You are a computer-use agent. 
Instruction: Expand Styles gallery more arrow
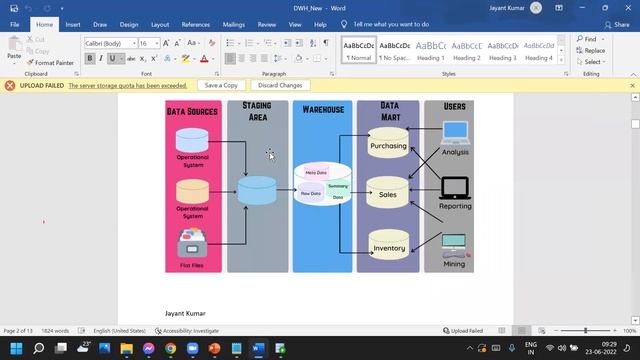pos(561,60)
